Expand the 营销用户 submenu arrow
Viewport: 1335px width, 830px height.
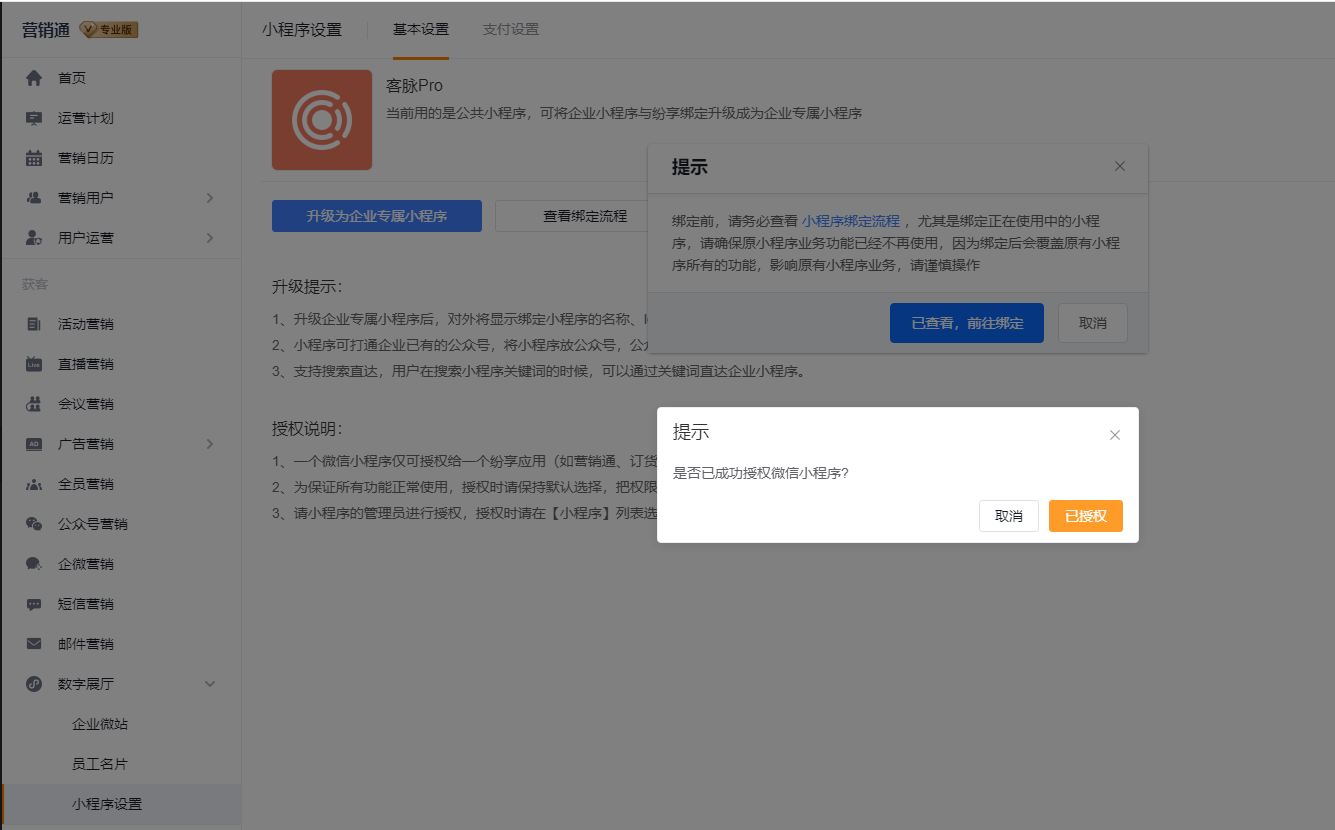pos(210,198)
